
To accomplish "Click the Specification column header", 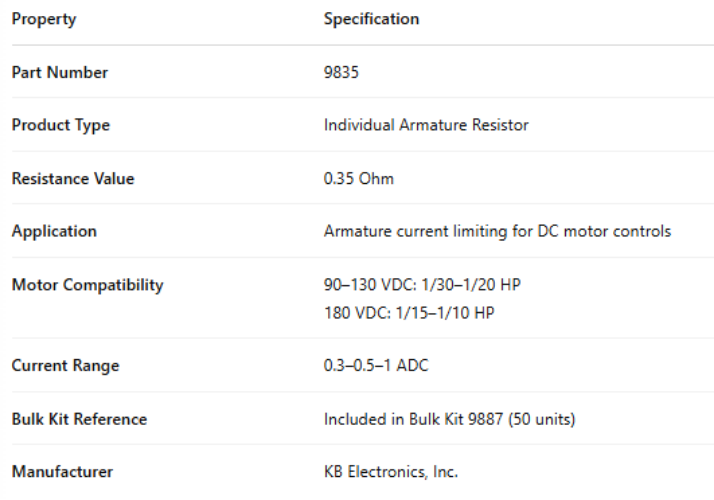I will tap(371, 19).
